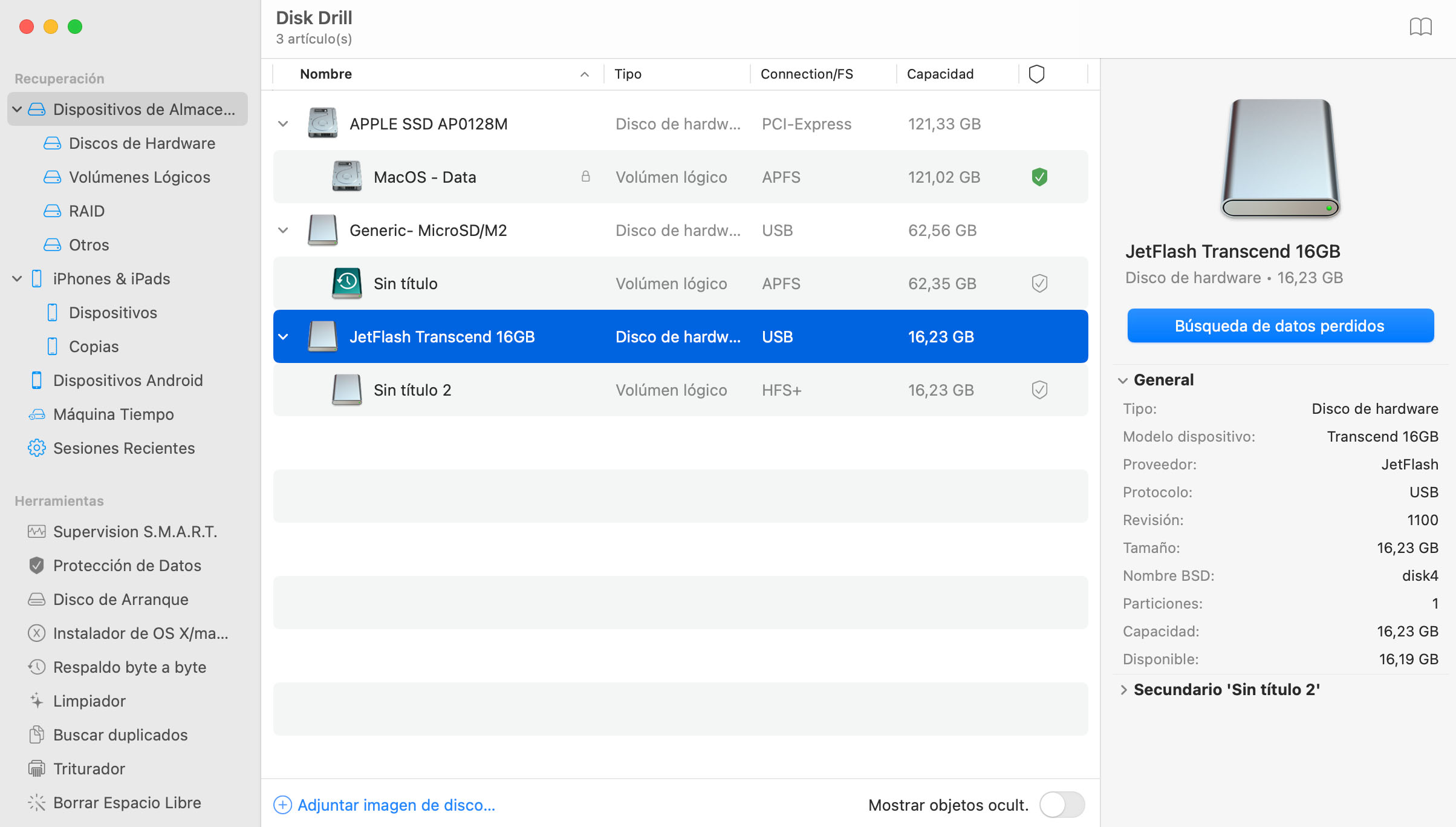Click the green zoom window button
Image resolution: width=1456 pixels, height=827 pixels.
point(75,27)
